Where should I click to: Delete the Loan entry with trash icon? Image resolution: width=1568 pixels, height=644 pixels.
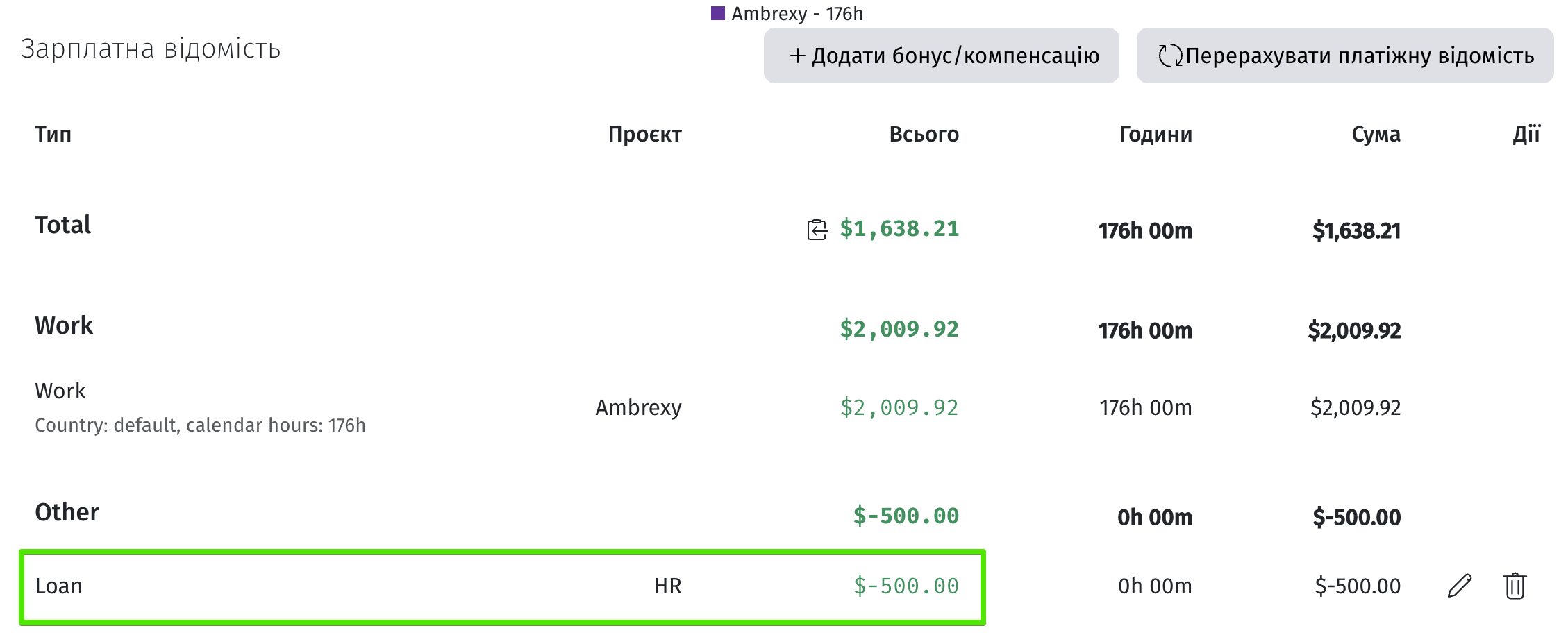pyautogui.click(x=1515, y=586)
